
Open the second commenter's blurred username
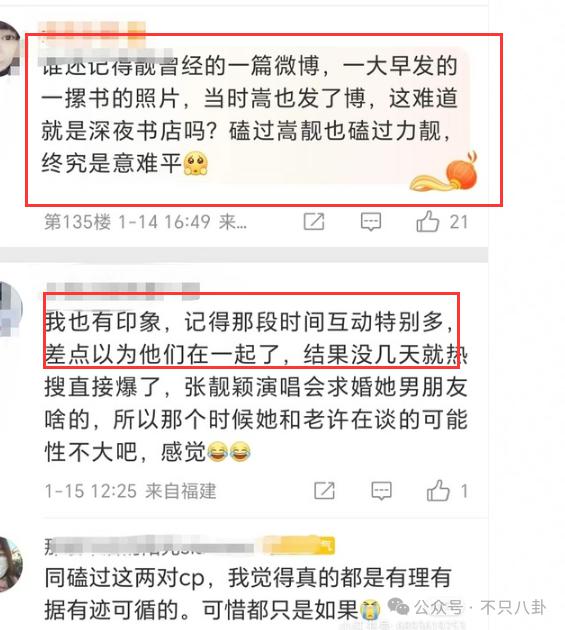[x=123, y=290]
